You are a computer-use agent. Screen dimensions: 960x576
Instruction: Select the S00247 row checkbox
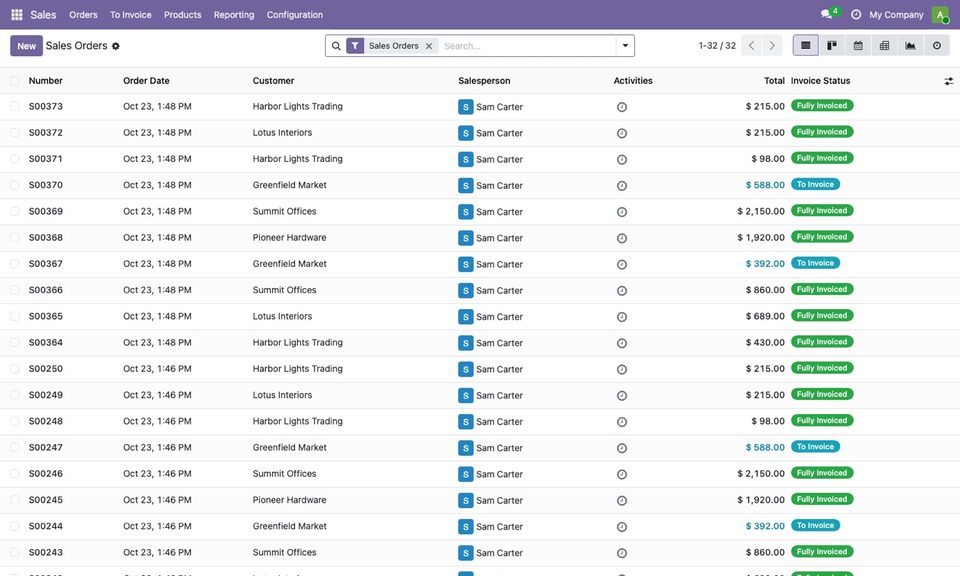click(15, 447)
